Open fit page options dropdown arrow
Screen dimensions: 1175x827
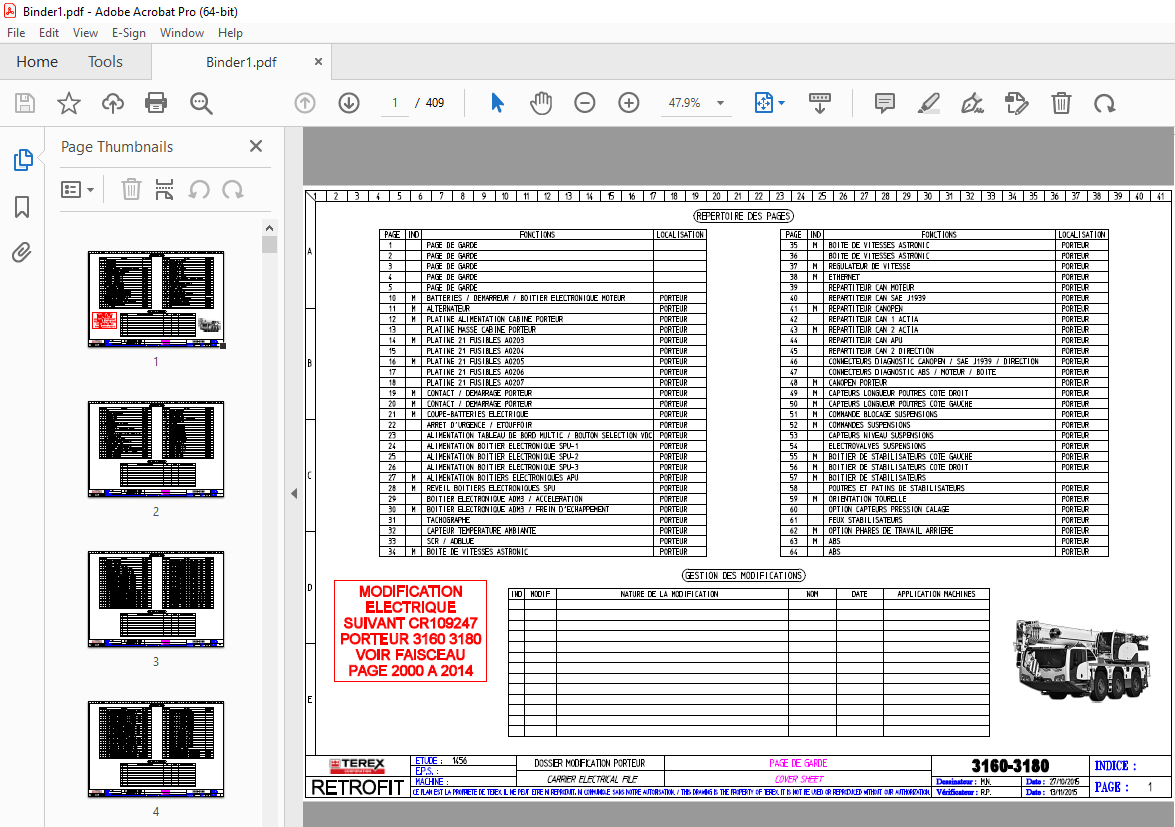[x=782, y=103]
